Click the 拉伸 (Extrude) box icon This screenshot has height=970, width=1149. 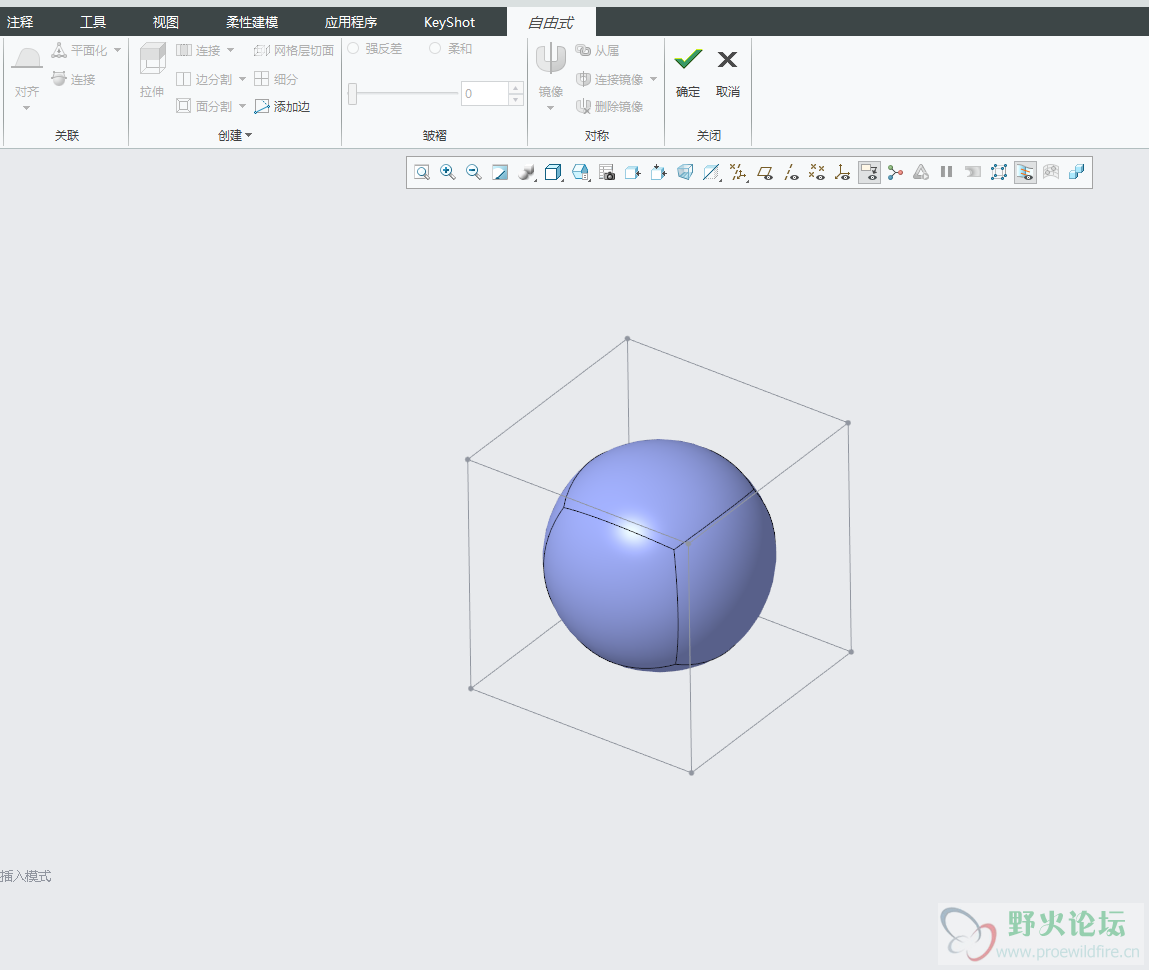click(152, 60)
